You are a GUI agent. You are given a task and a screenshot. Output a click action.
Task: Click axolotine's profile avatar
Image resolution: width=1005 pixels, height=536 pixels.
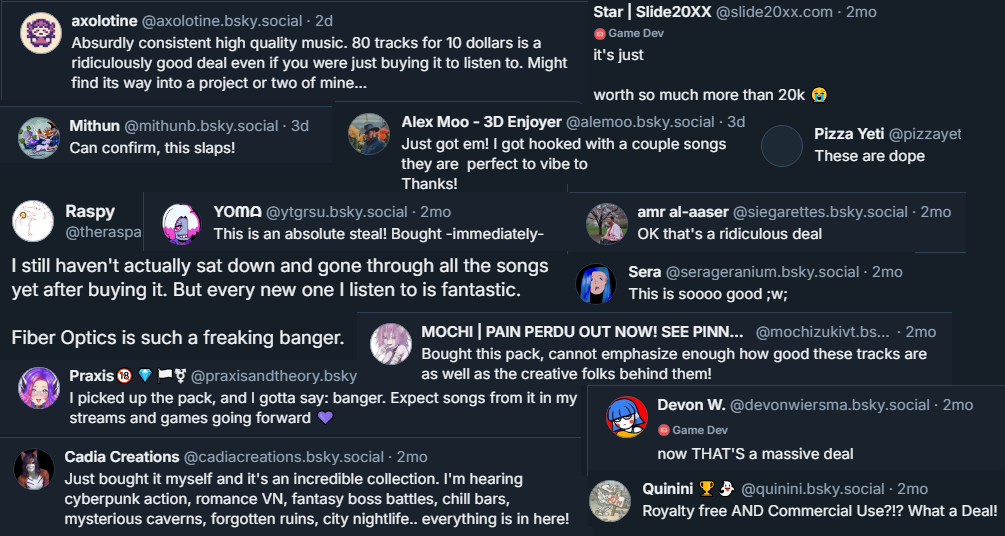39,32
